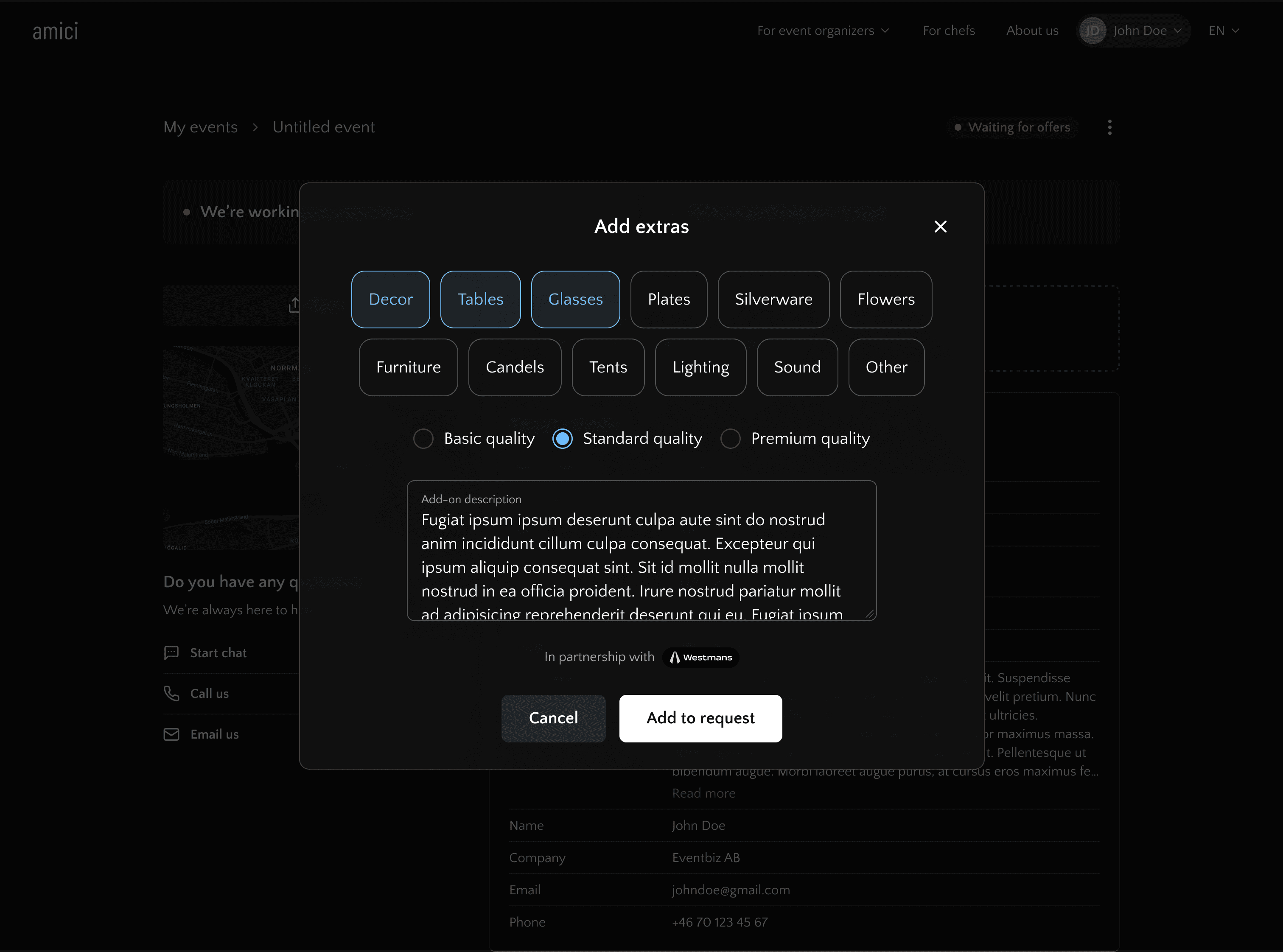Click the johndoe@gmail.com email value
The width and height of the screenshot is (1283, 952).
pos(731,890)
